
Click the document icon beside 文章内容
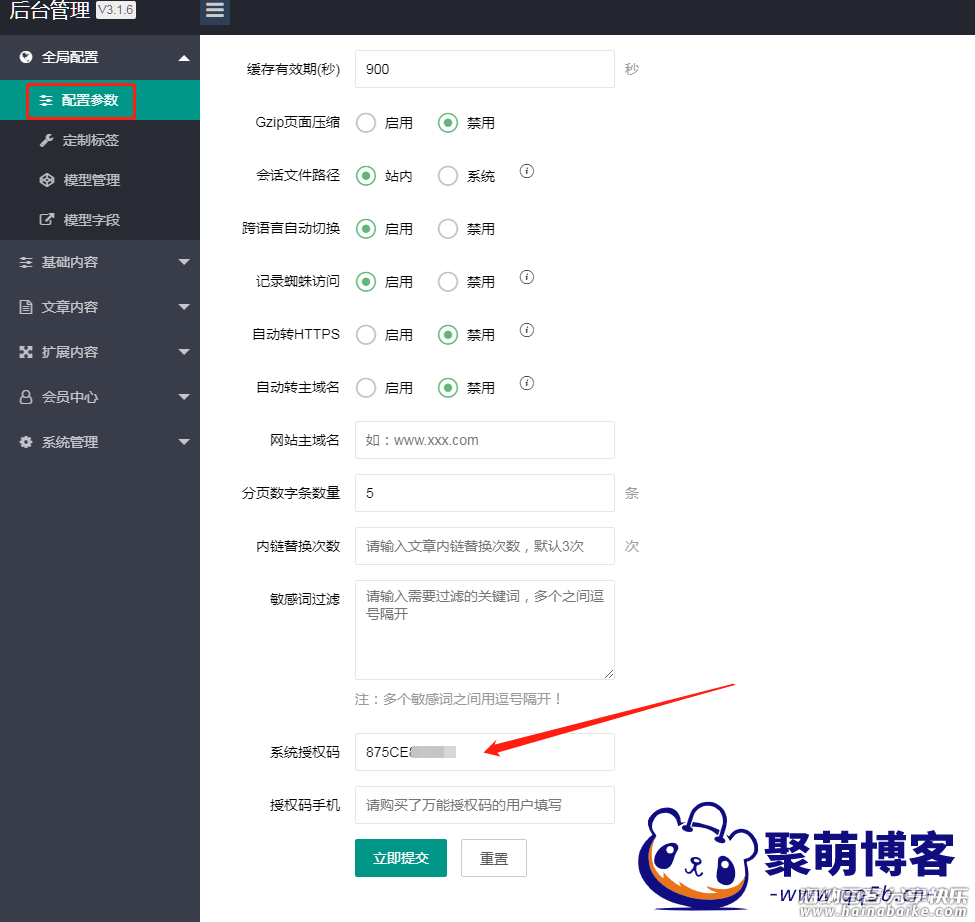(x=25, y=307)
